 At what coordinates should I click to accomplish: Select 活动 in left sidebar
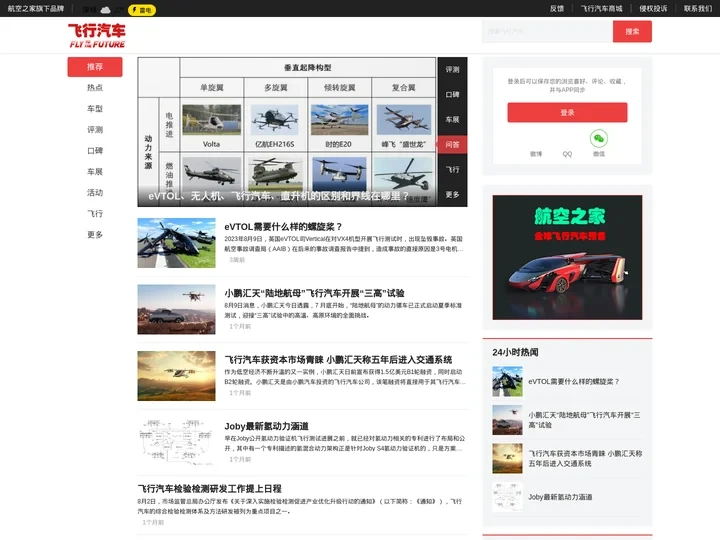tap(95, 193)
